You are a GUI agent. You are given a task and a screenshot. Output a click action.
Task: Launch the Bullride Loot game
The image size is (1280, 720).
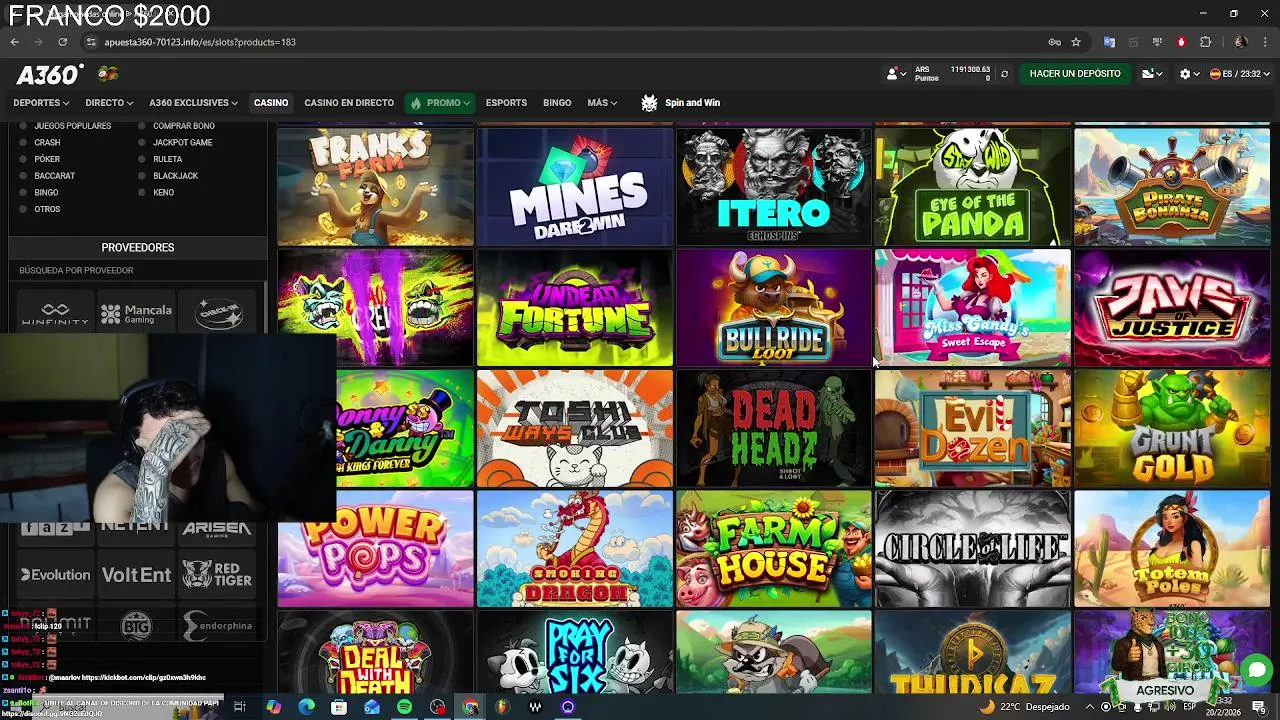pos(774,308)
